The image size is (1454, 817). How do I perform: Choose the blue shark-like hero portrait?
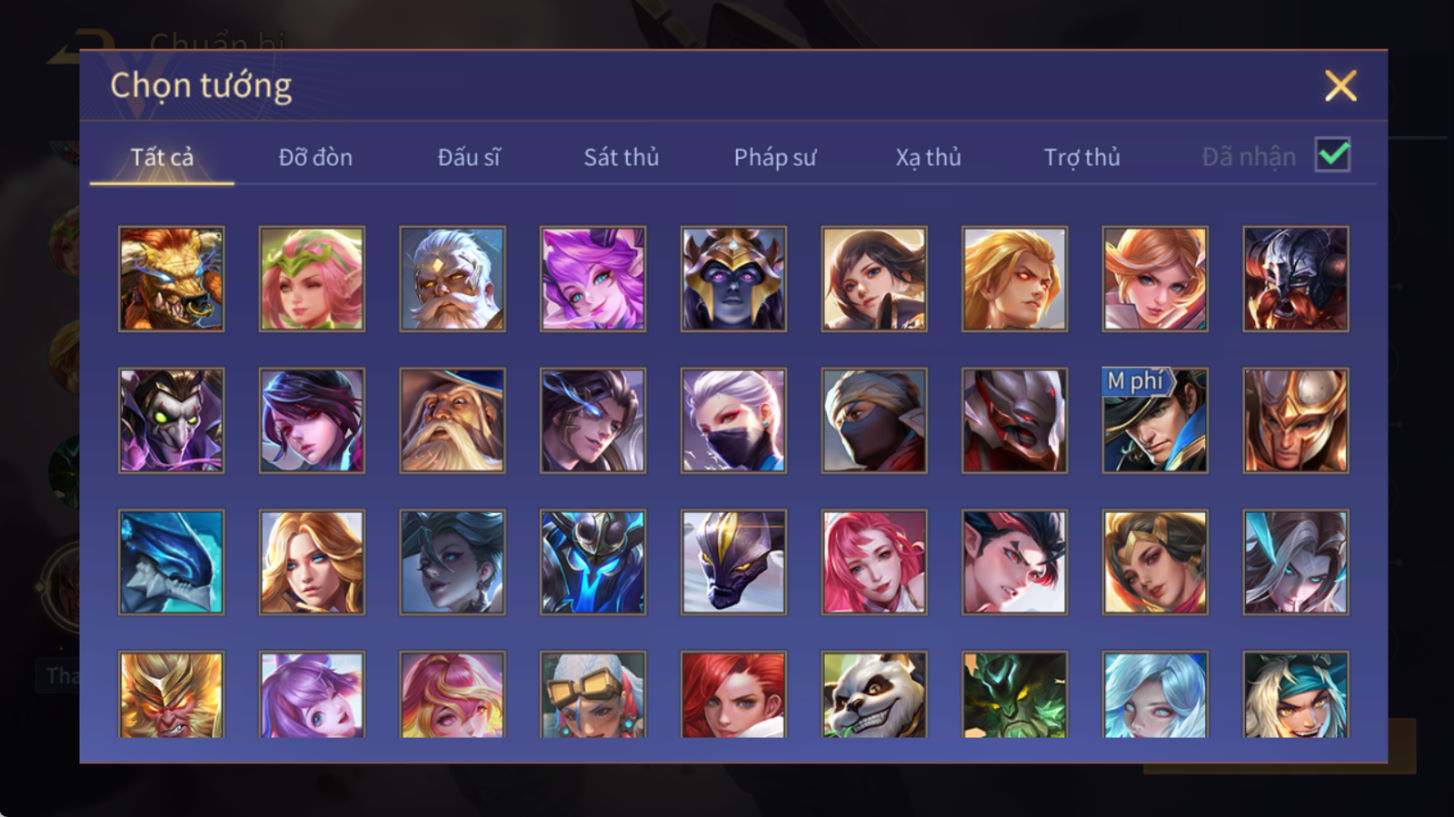point(171,562)
